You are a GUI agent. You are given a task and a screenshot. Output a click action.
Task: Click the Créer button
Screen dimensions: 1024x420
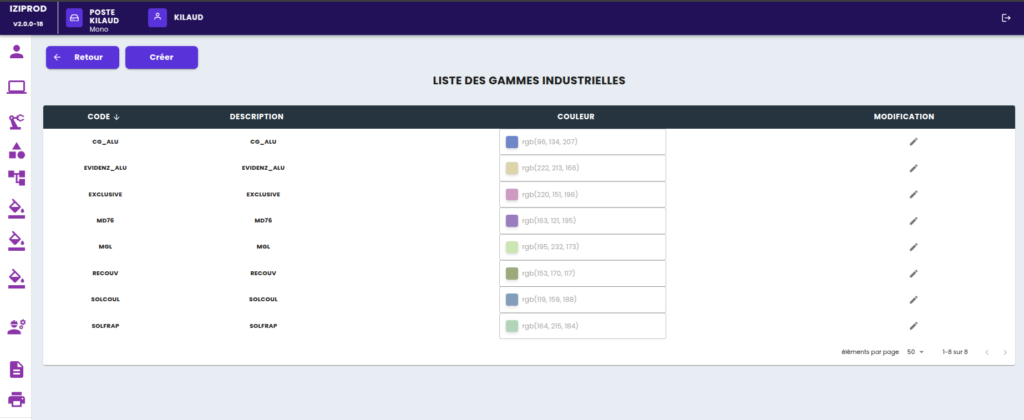161,57
